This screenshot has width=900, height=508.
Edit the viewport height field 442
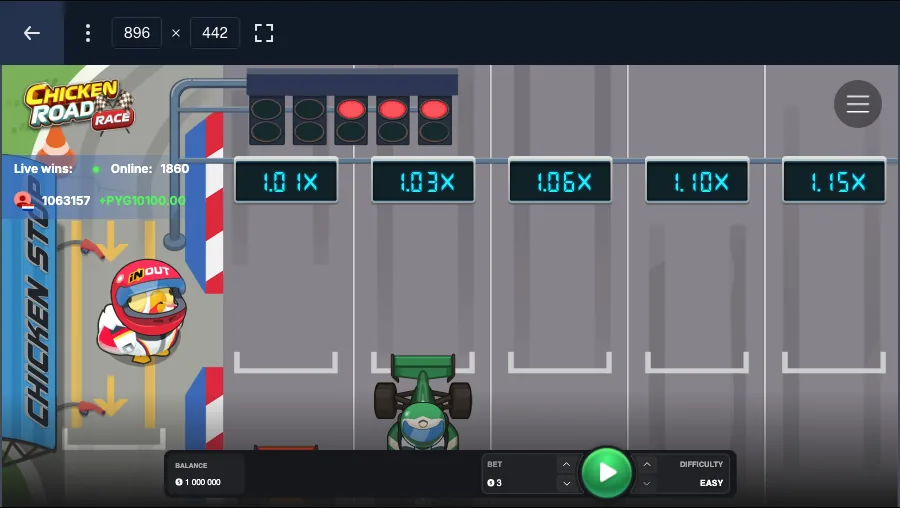pyautogui.click(x=215, y=33)
